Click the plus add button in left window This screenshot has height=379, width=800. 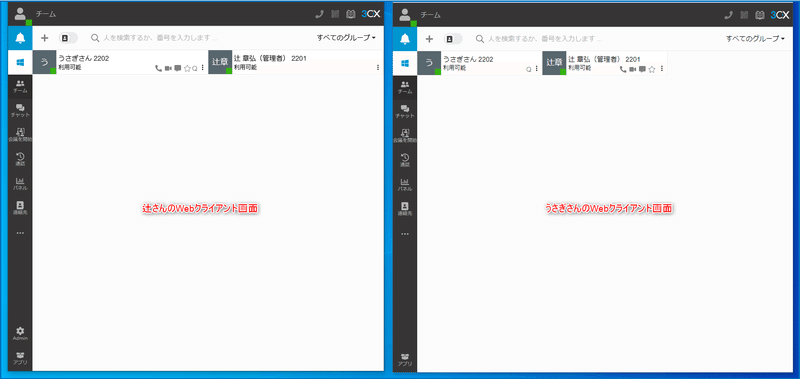45,38
